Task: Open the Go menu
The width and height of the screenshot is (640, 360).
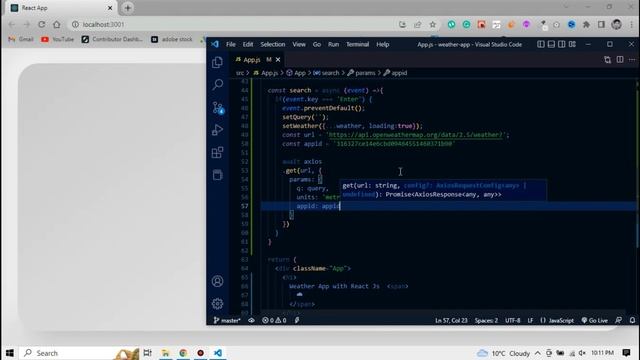Action: [317, 44]
